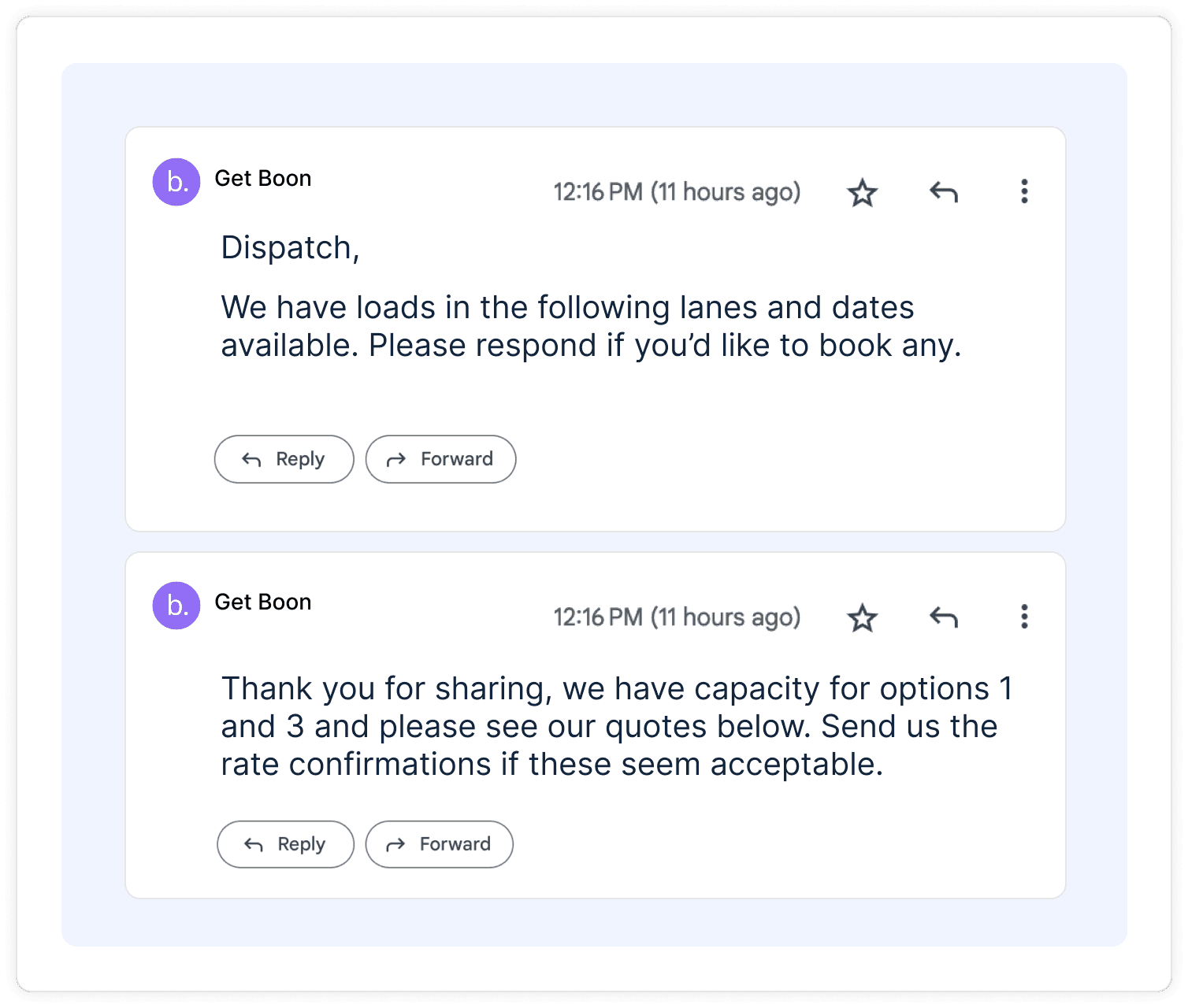The height and width of the screenshot is (1008, 1188).
Task: Select sender name Get Boon in second email
Action: click(263, 602)
